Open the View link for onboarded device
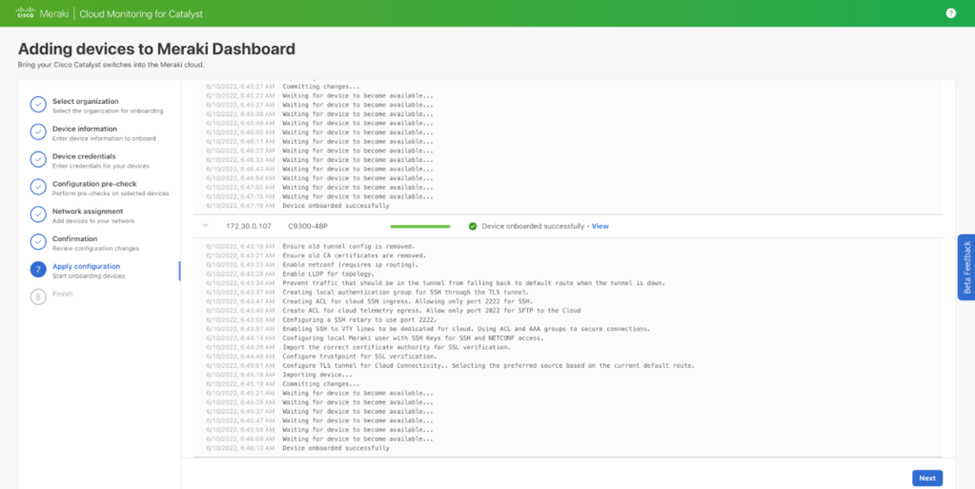The height and width of the screenshot is (489, 975). point(600,226)
